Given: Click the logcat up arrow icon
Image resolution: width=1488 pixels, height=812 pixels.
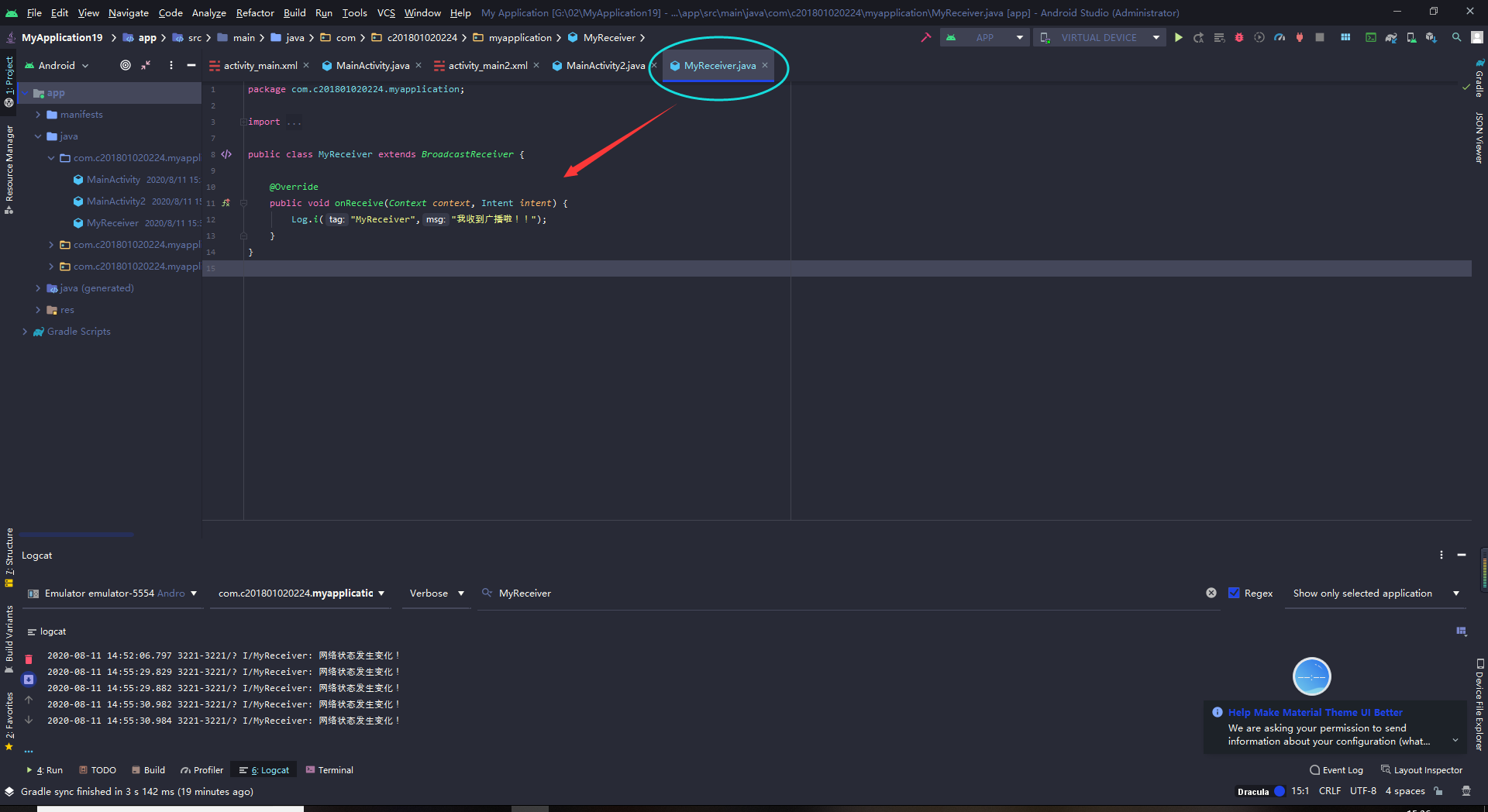Looking at the screenshot, I should pyautogui.click(x=29, y=700).
